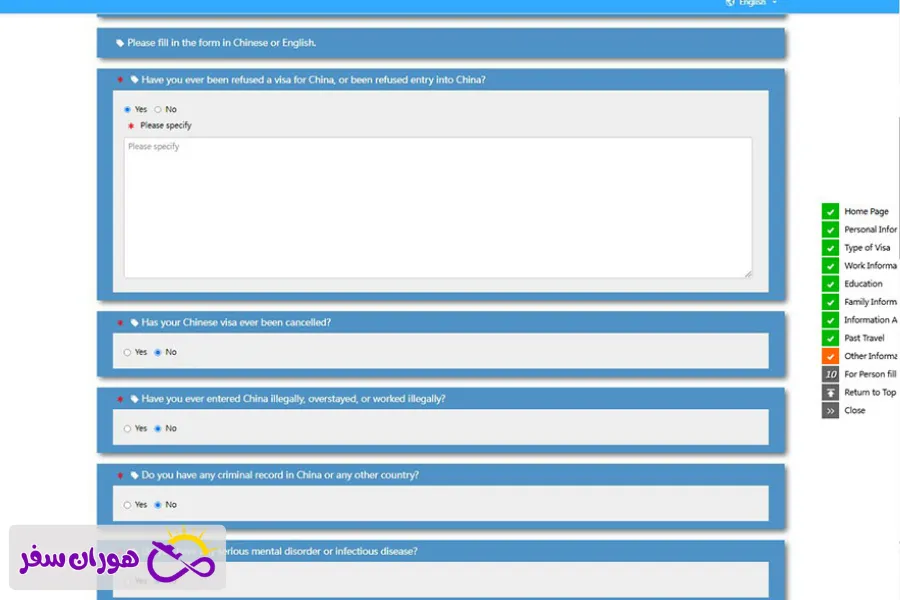Open the English language dropdown
Image resolution: width=900 pixels, height=600 pixels.
pyautogui.click(x=757, y=3)
